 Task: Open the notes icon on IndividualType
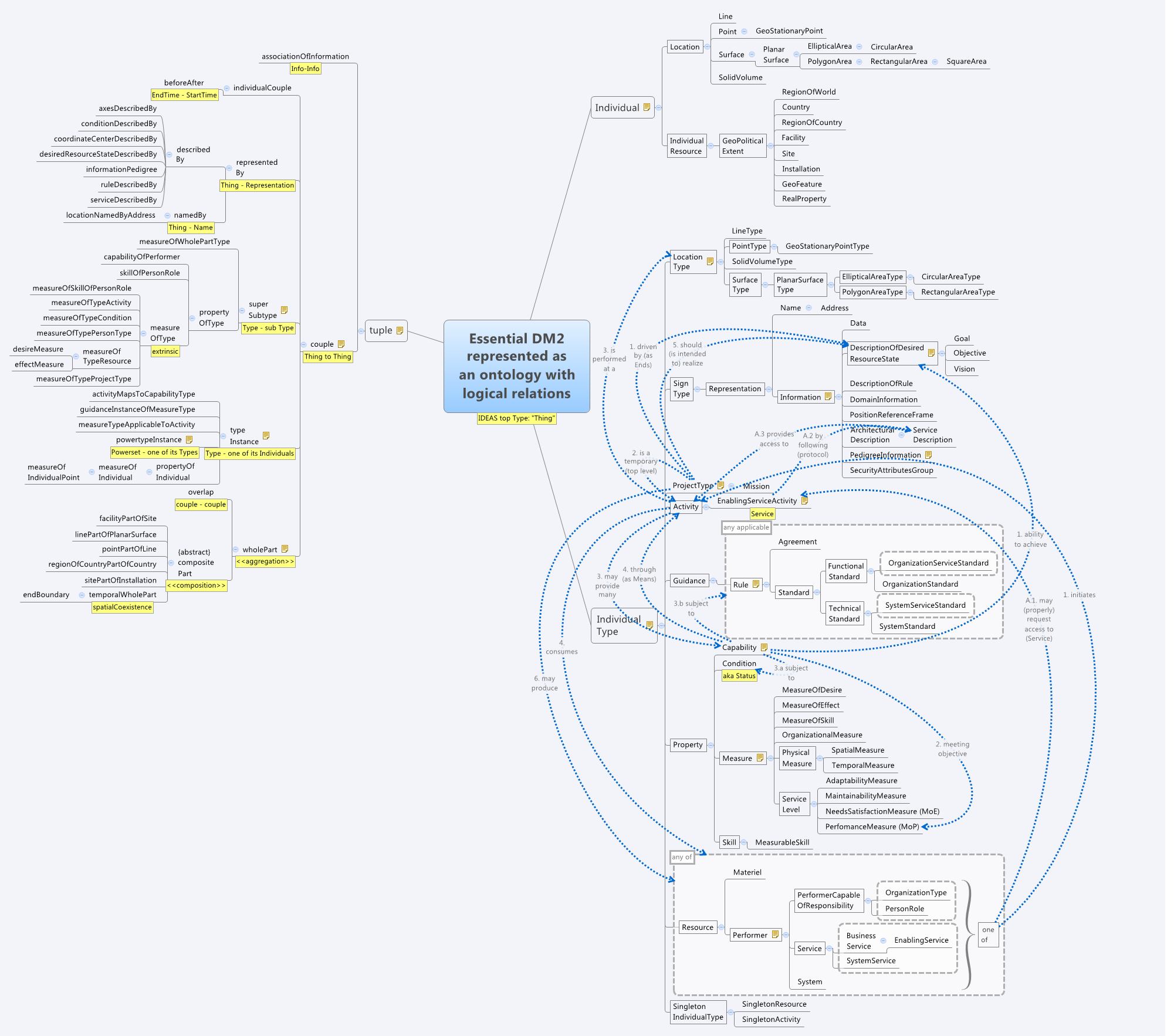[x=649, y=625]
